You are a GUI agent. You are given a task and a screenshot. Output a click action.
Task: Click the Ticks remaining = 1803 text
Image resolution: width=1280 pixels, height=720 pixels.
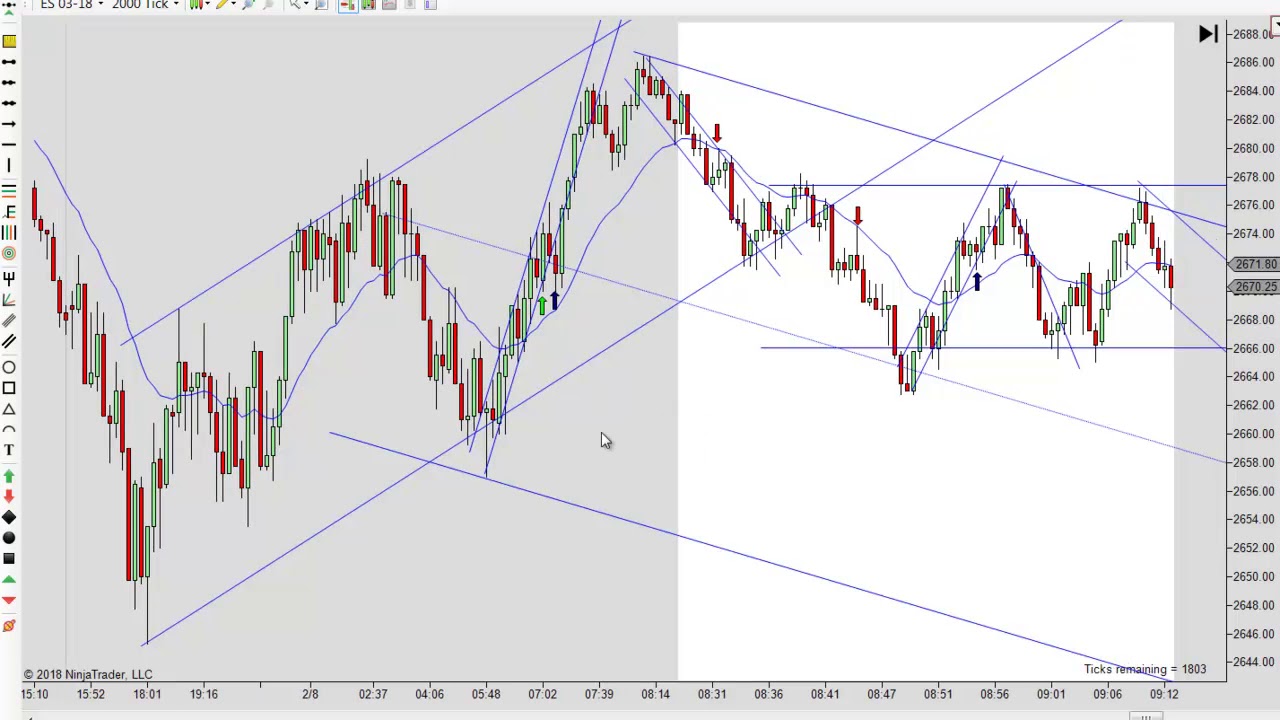[1145, 669]
